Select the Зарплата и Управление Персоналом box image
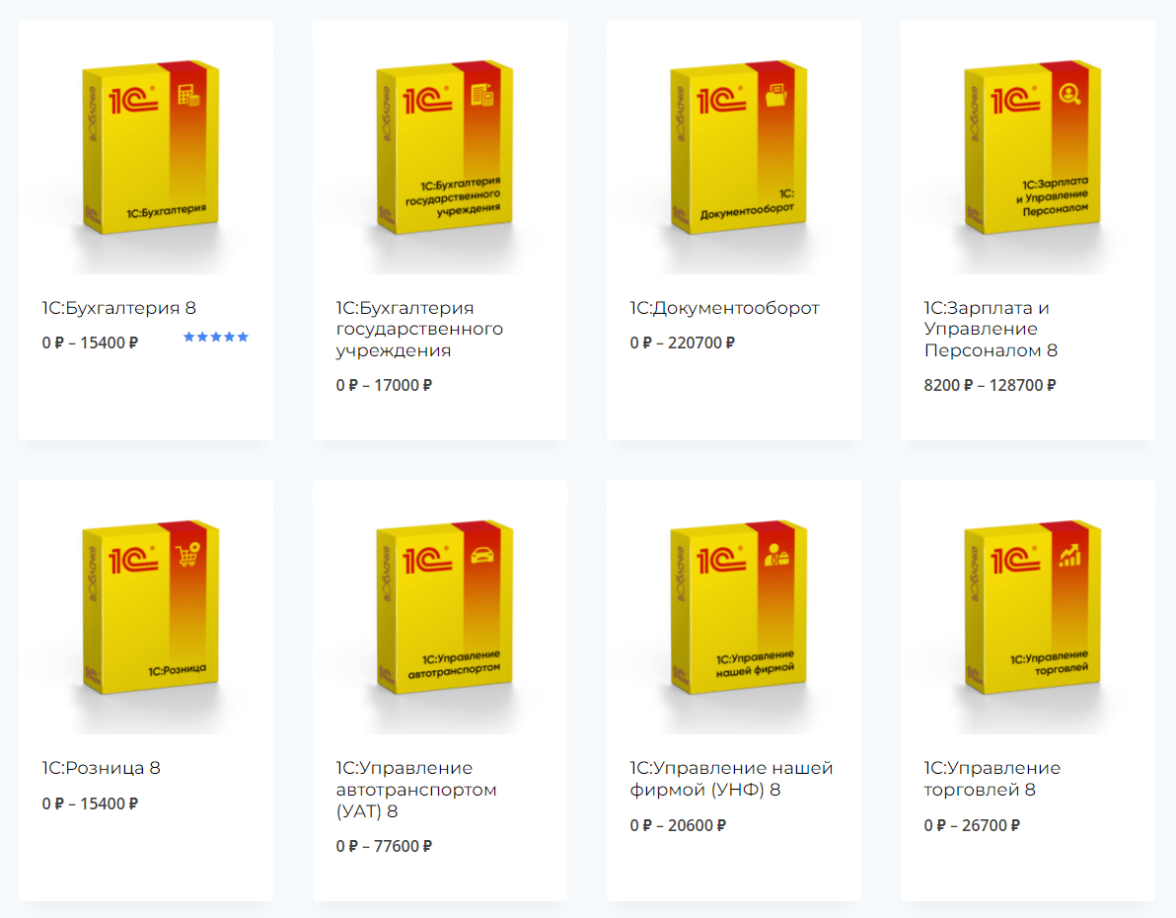The image size is (1176, 918). (1028, 148)
